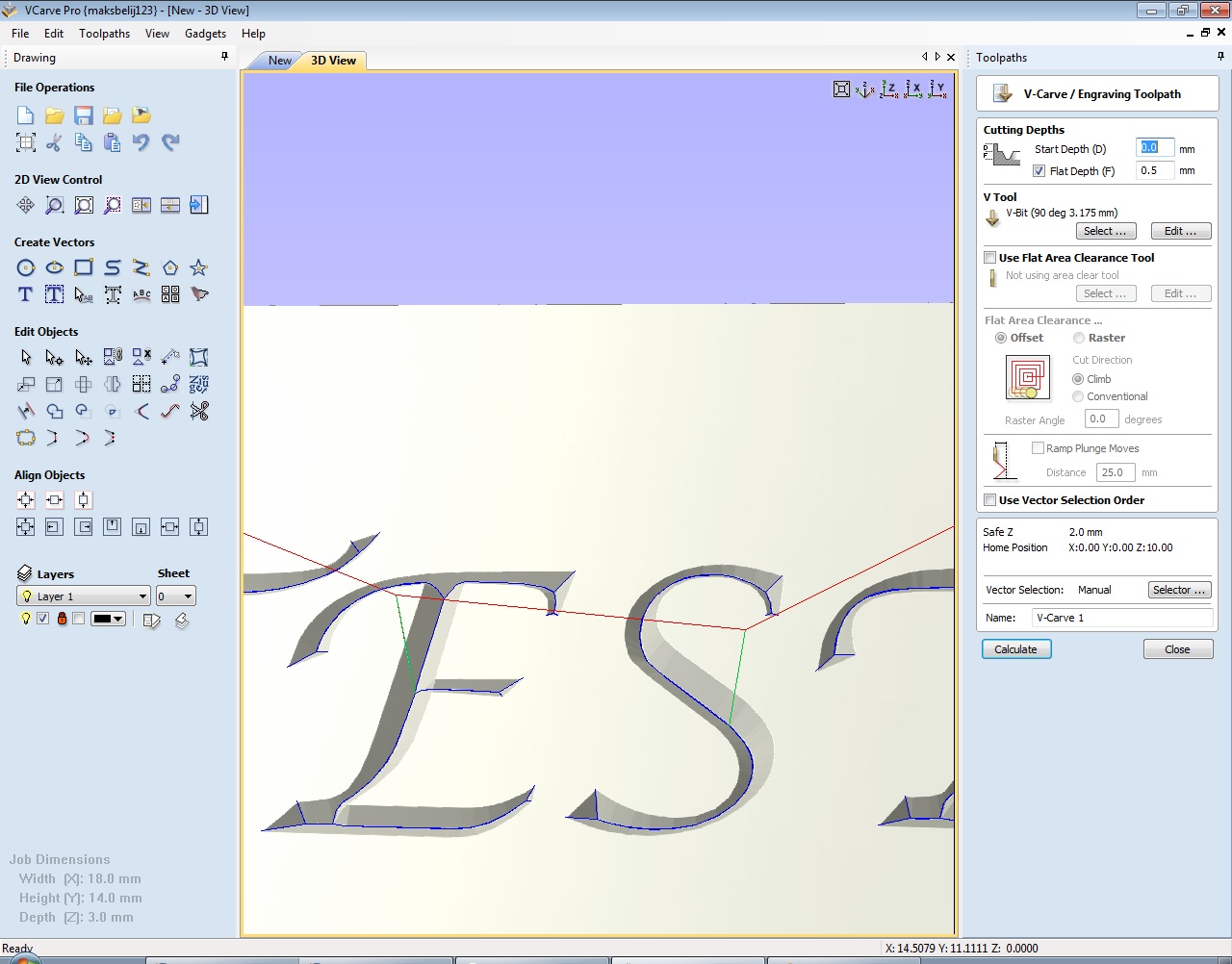The width and height of the screenshot is (1232, 964).
Task: Click the Layer 1 lightbulb visibility icon
Action: pos(26,619)
